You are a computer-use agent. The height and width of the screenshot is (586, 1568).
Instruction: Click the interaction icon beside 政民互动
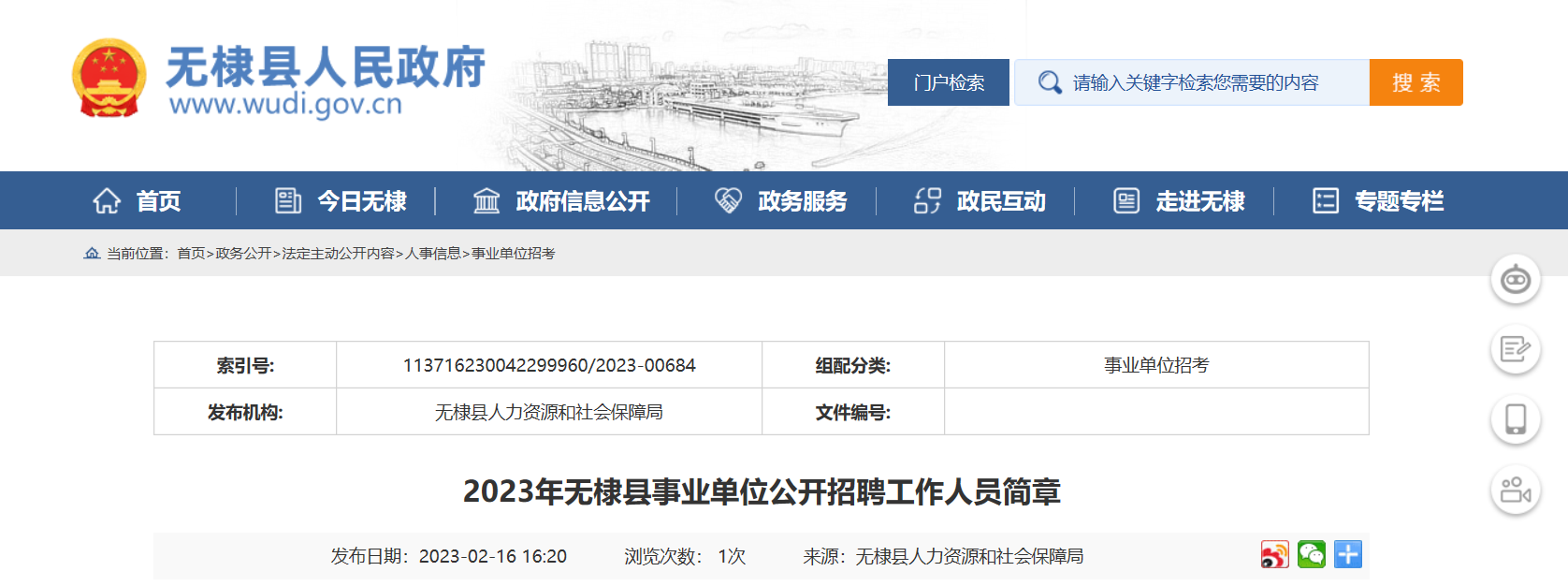tap(927, 200)
